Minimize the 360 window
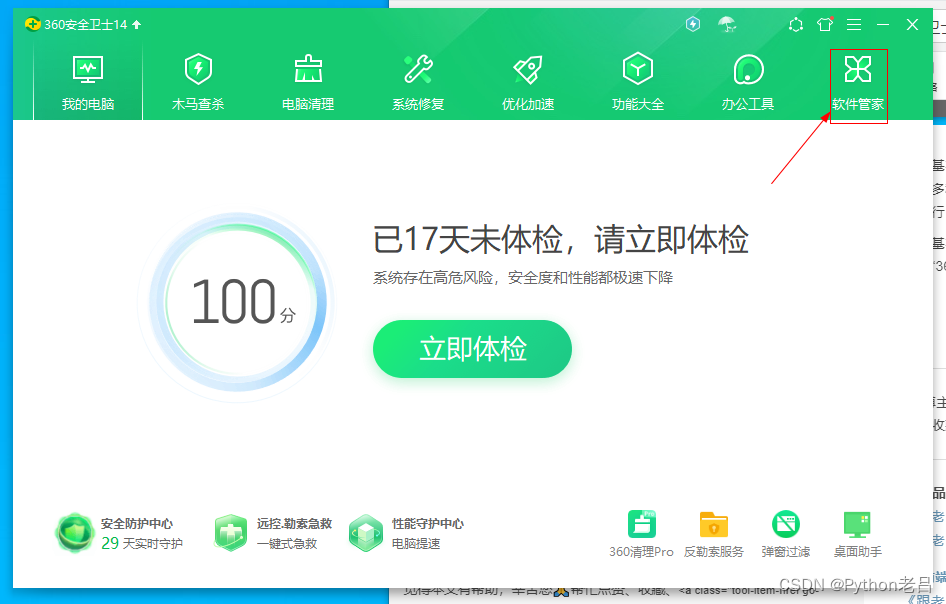Screen dimensions: 946x604 point(883,24)
